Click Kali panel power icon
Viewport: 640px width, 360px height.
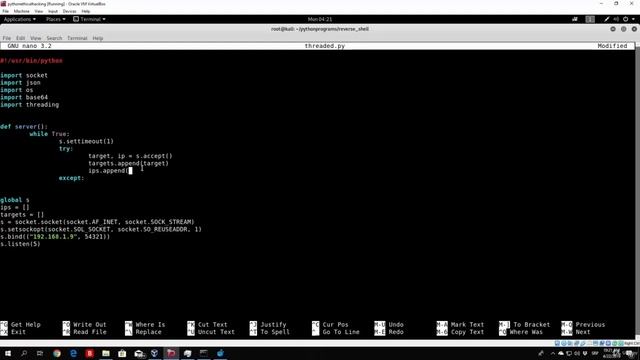point(625,19)
